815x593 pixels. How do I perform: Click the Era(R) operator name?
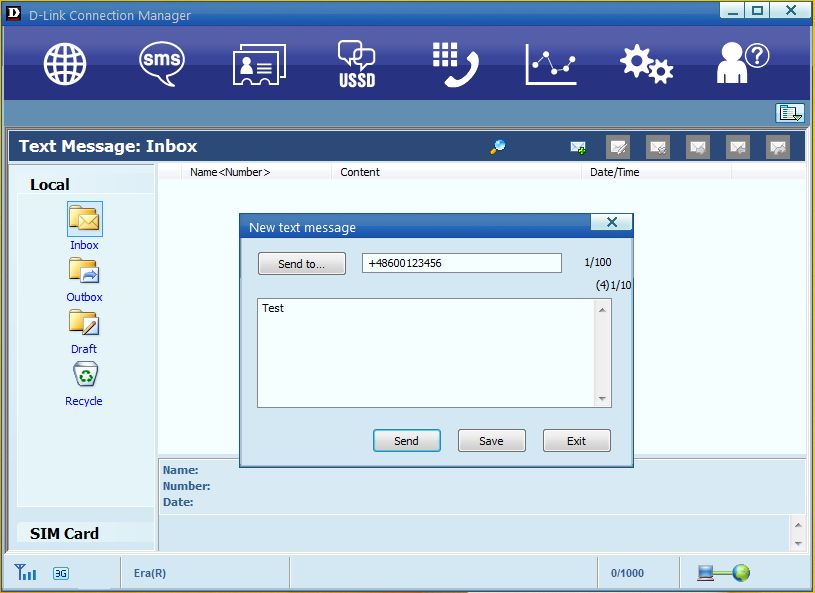[150, 573]
